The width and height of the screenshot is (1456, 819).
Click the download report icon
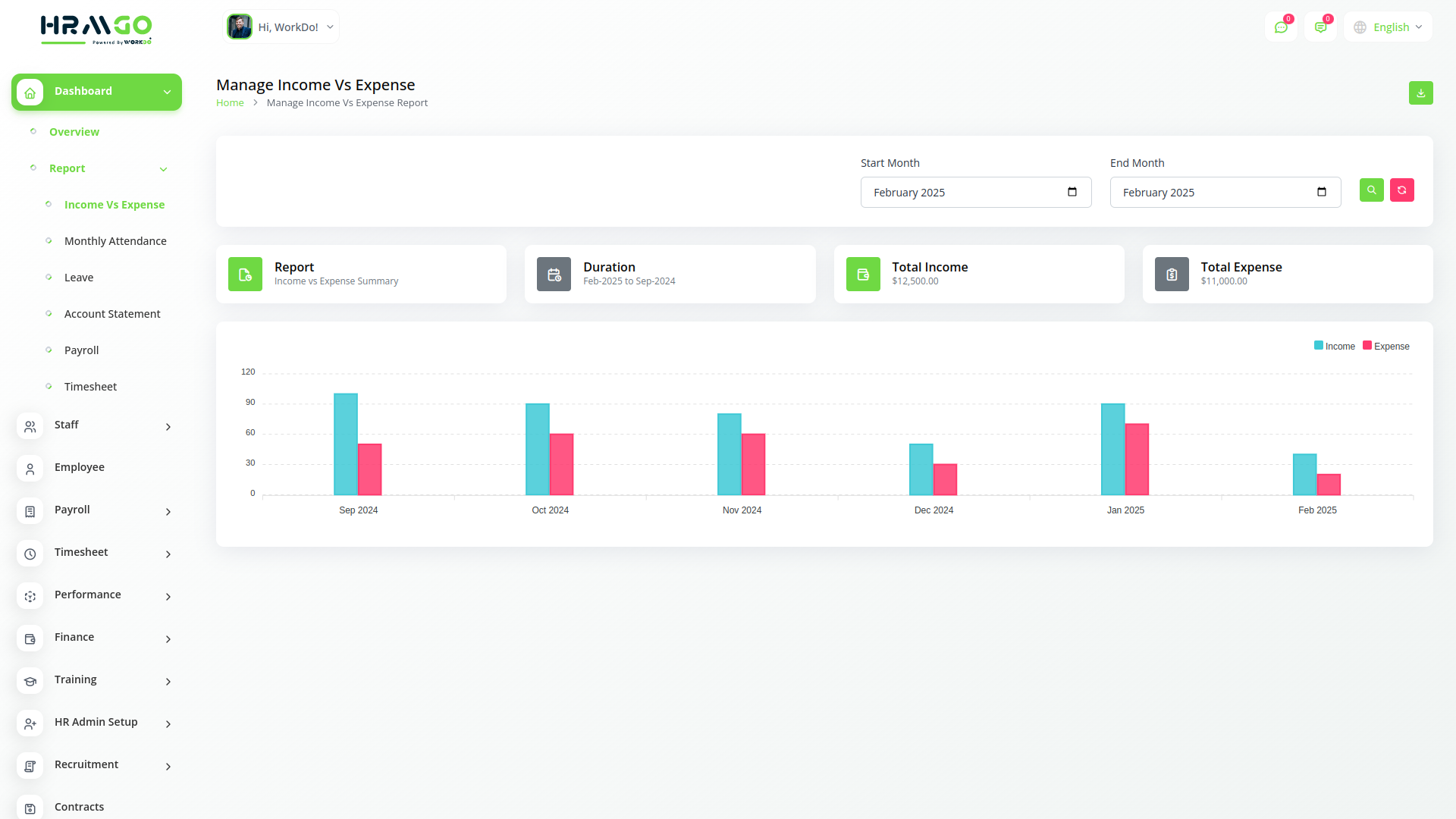1420,93
